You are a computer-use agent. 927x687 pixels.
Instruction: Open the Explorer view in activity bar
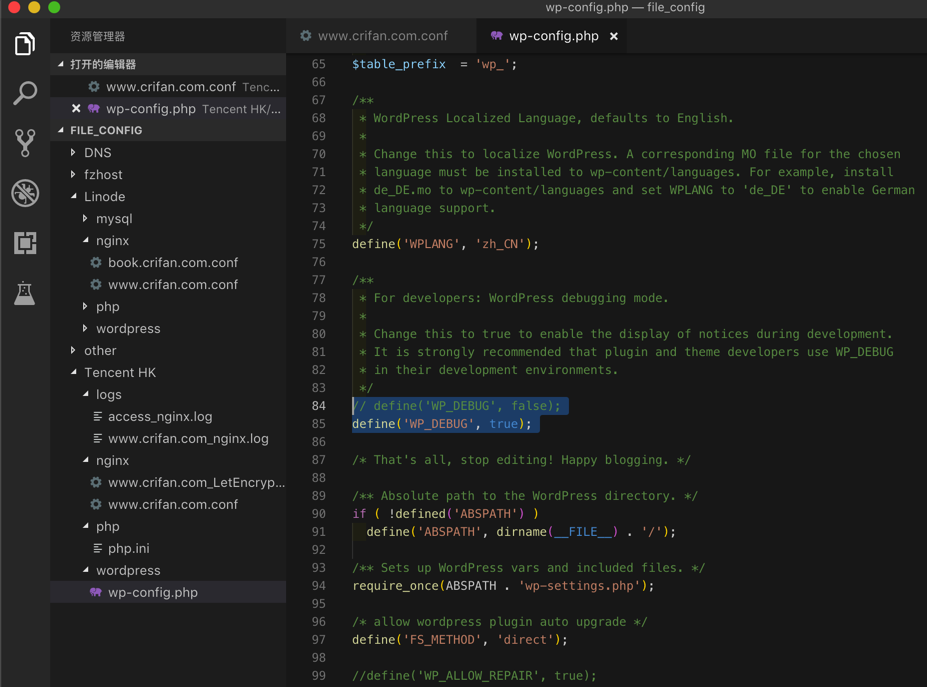pyautogui.click(x=25, y=44)
